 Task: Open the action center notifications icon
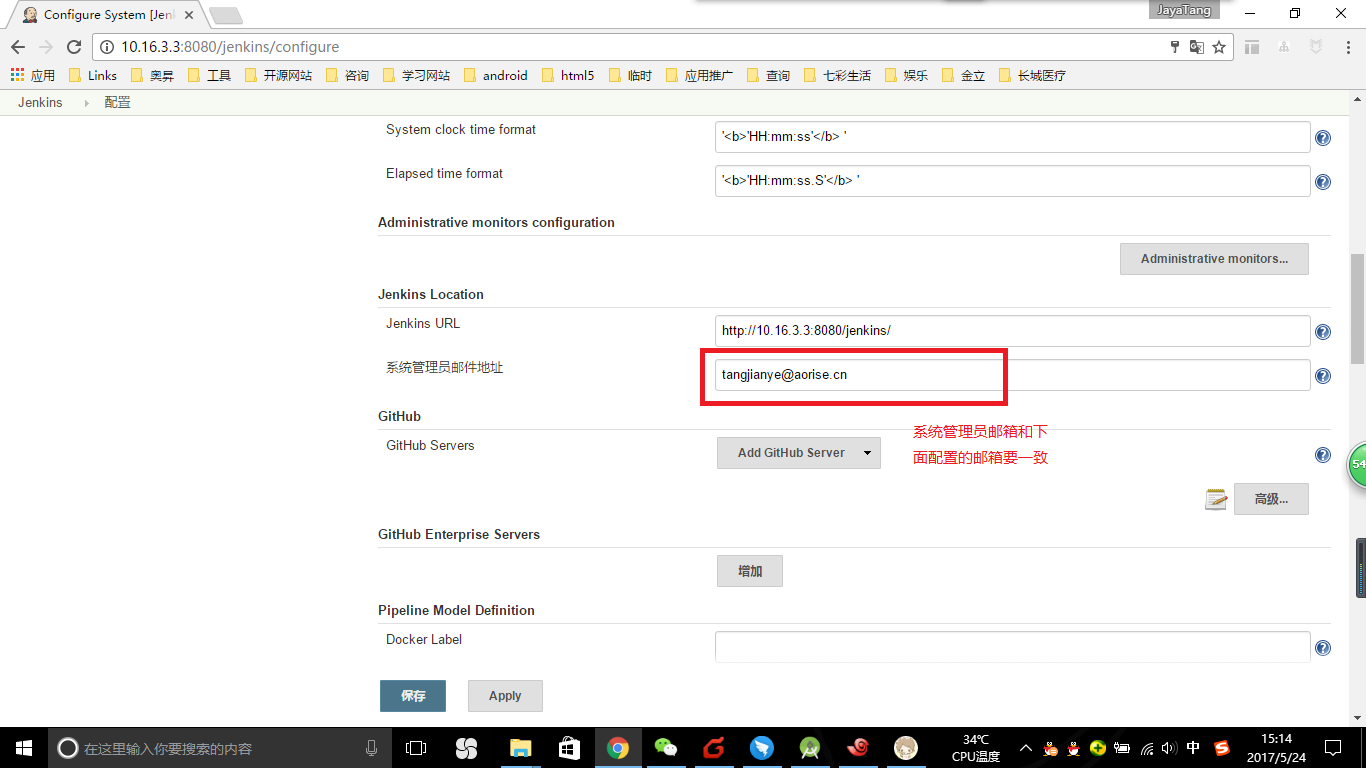tap(1333, 748)
